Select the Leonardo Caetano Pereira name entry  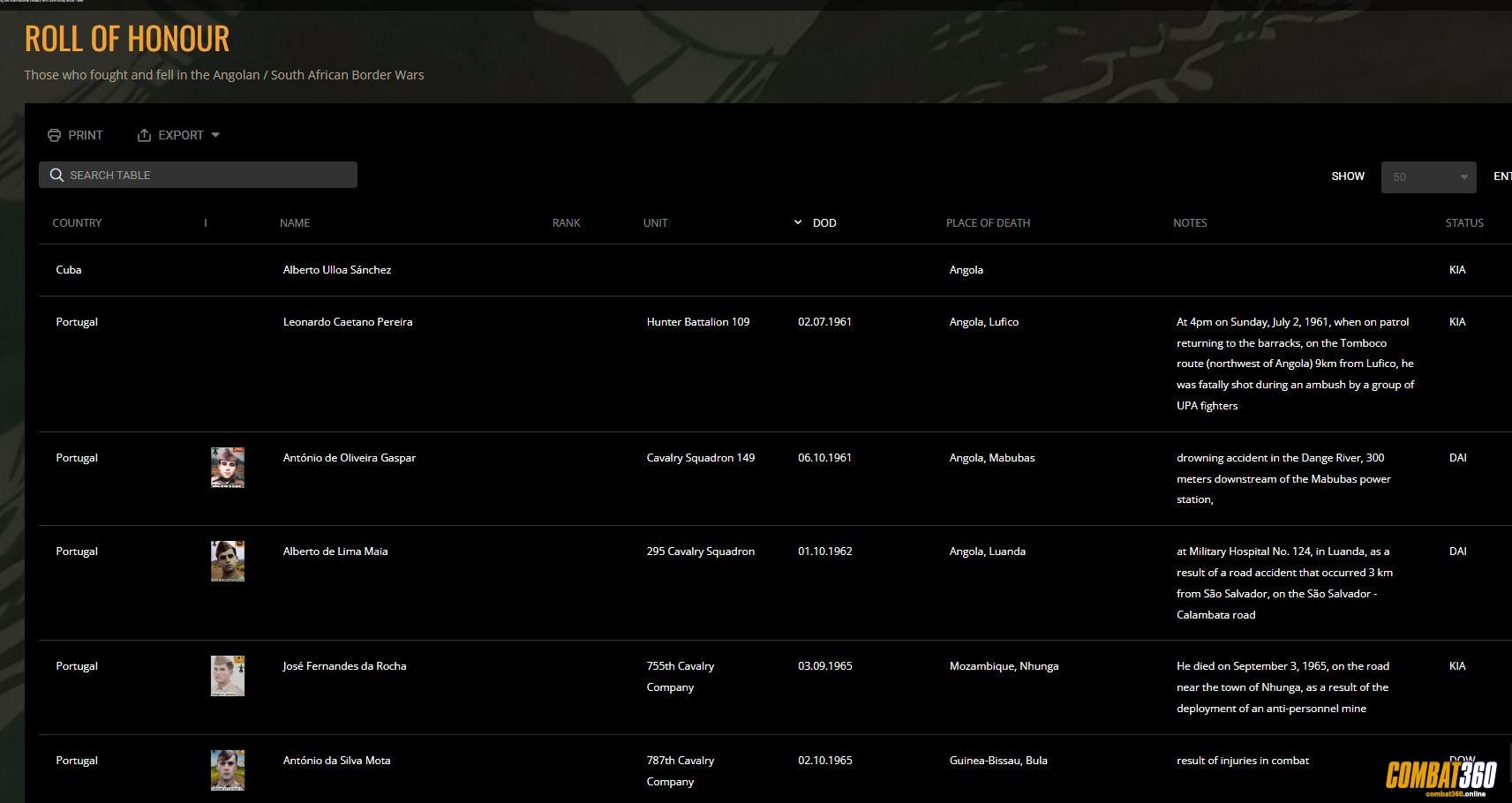(x=348, y=322)
